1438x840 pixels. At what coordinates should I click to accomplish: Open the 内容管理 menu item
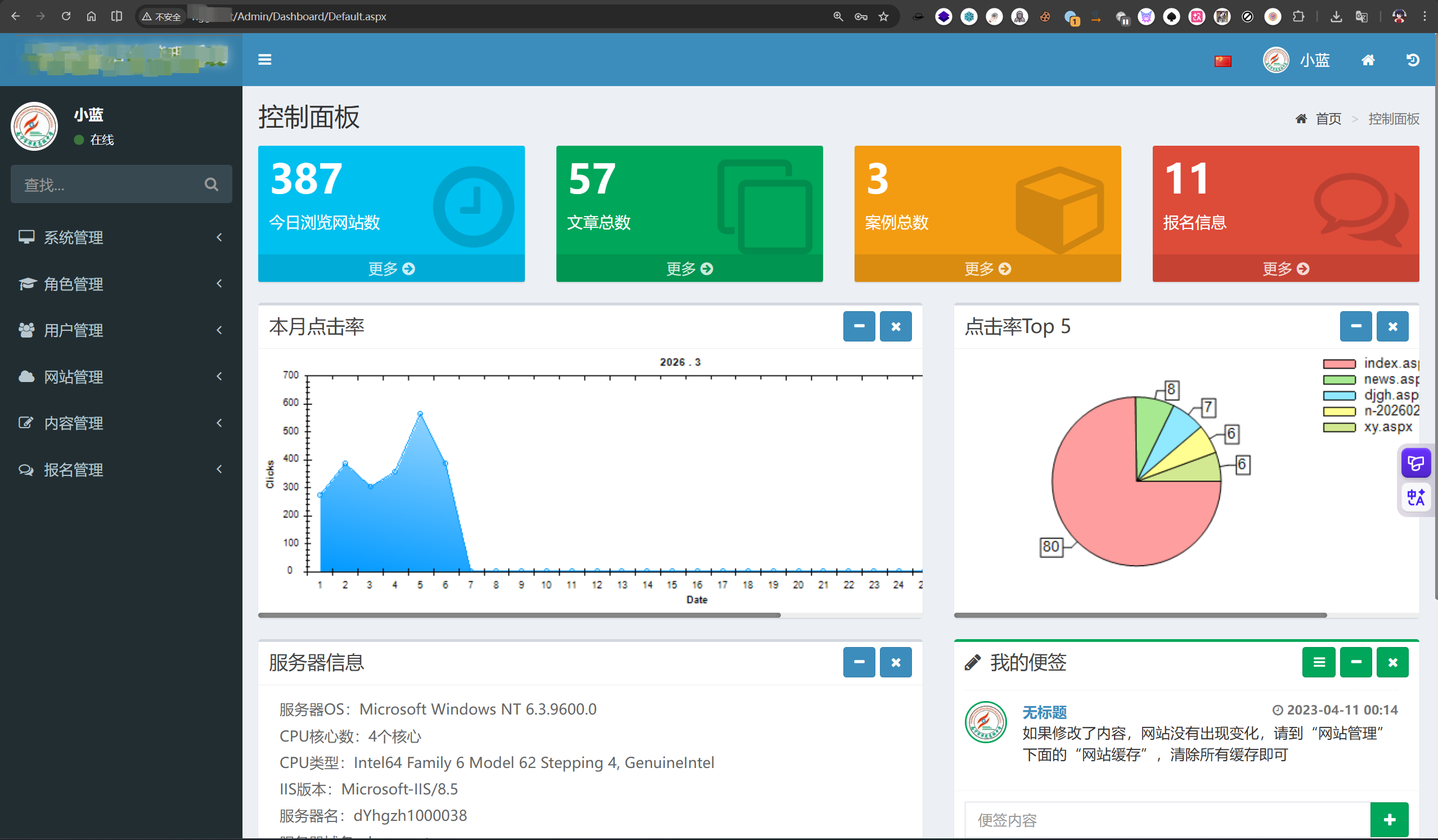coord(74,424)
